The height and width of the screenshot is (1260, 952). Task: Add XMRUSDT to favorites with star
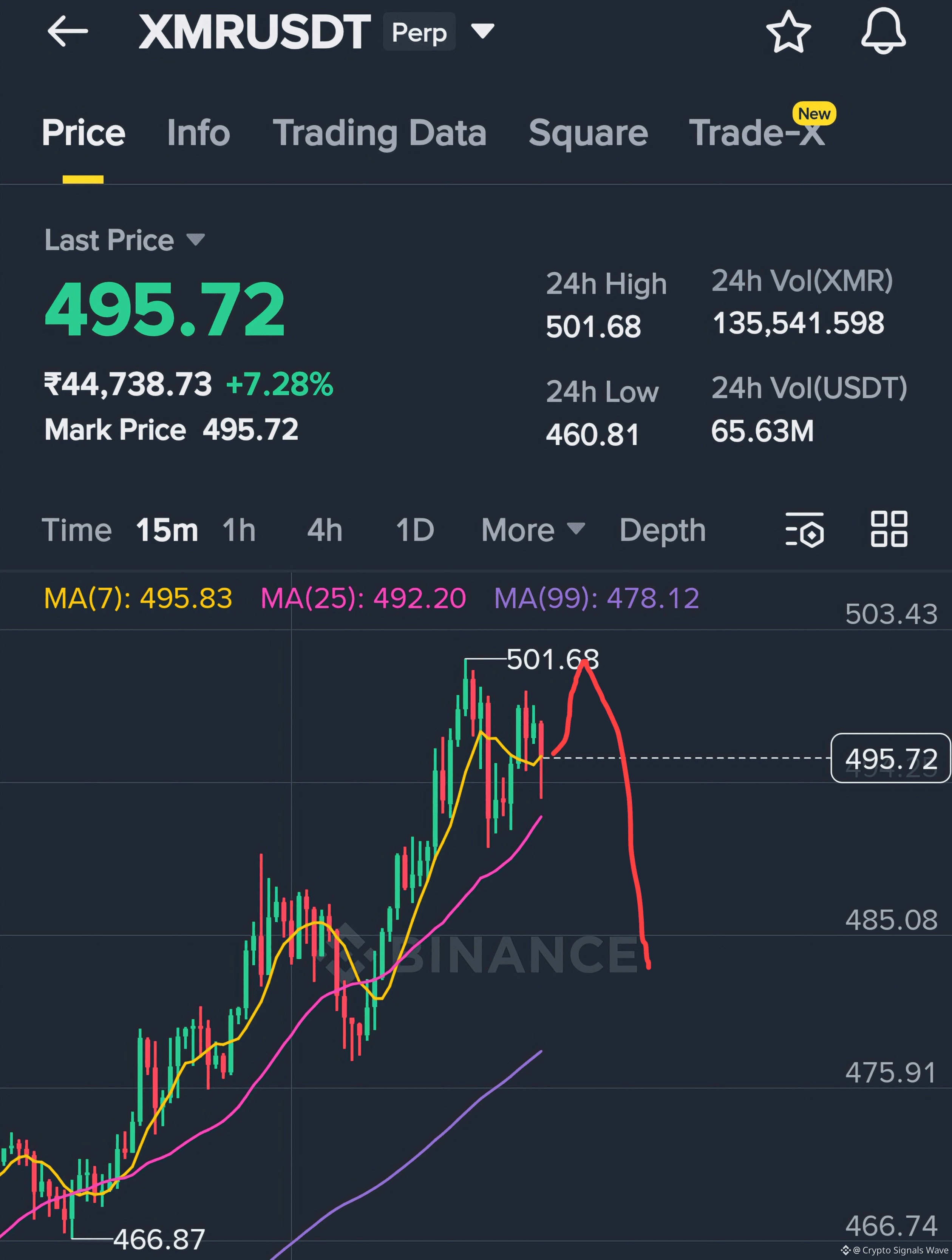coord(788,32)
